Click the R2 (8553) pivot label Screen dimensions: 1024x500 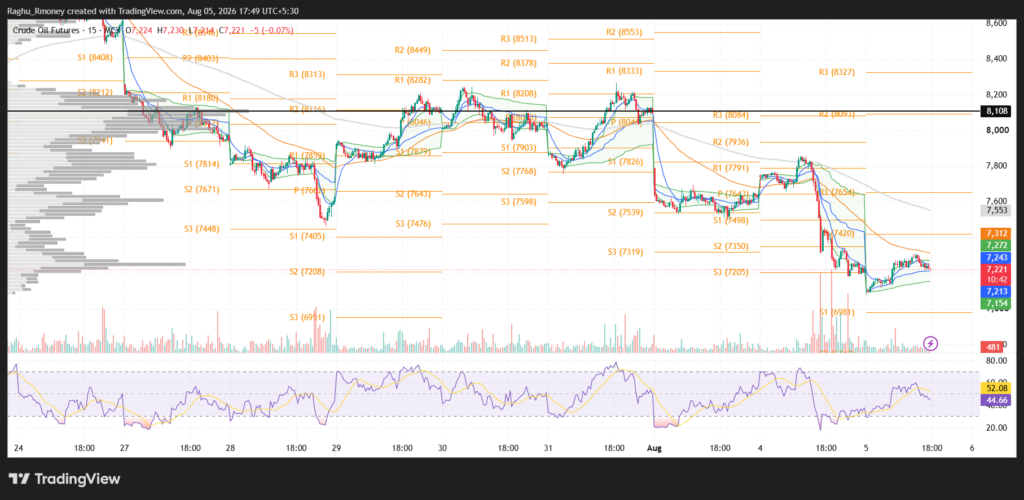coord(624,31)
